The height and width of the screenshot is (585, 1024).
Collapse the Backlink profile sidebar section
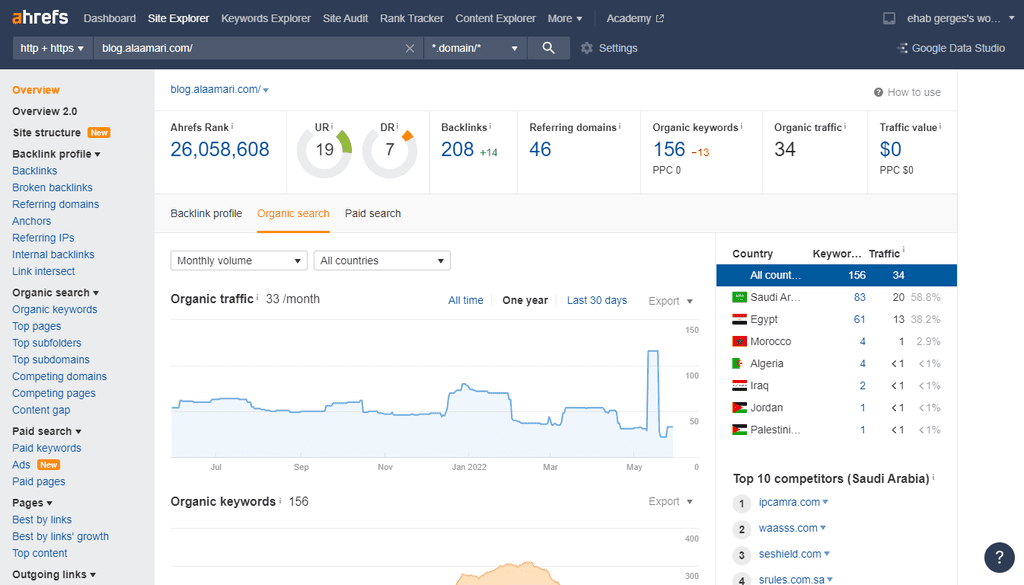(56, 154)
